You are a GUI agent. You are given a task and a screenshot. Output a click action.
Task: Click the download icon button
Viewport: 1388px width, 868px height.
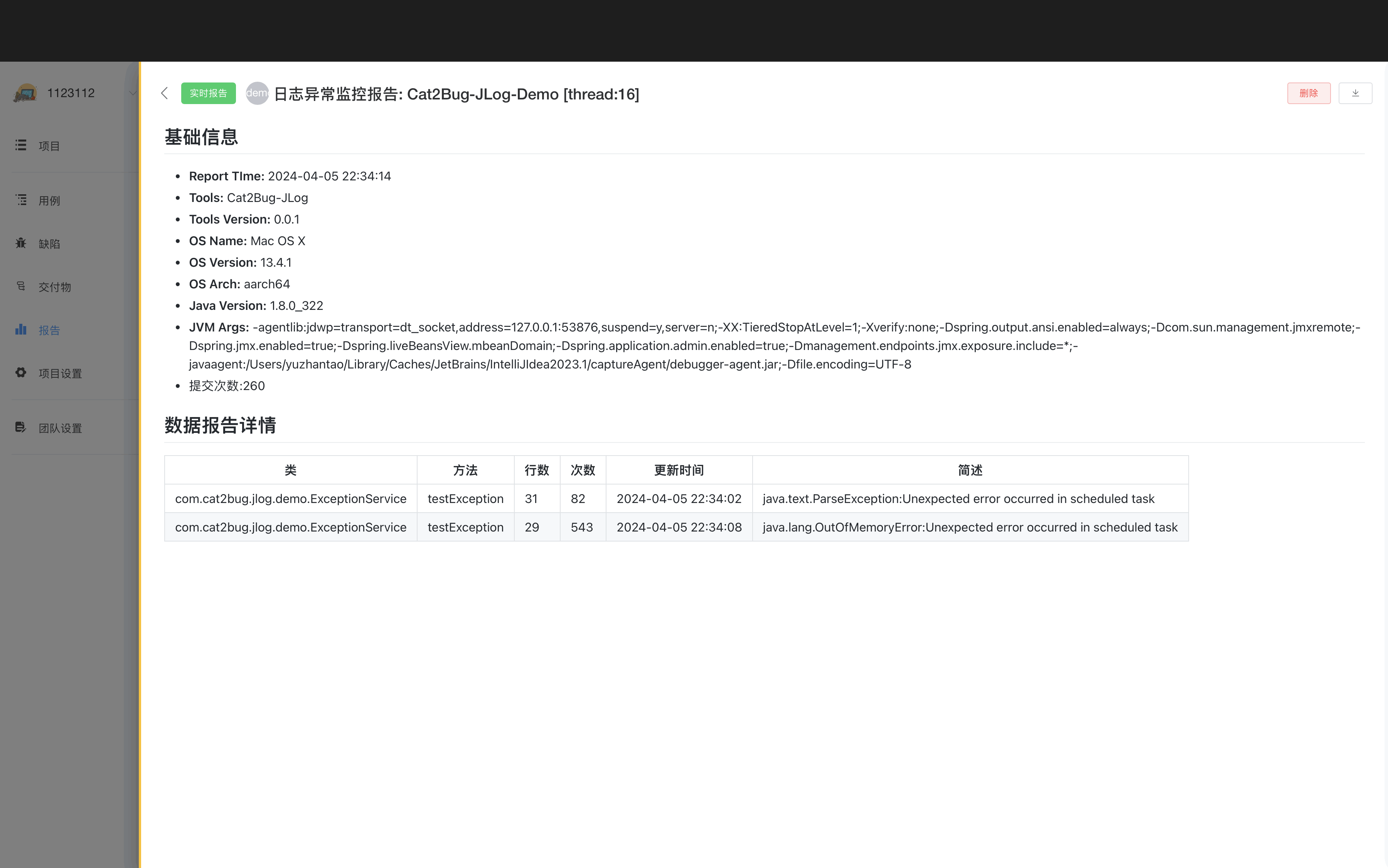click(1355, 93)
